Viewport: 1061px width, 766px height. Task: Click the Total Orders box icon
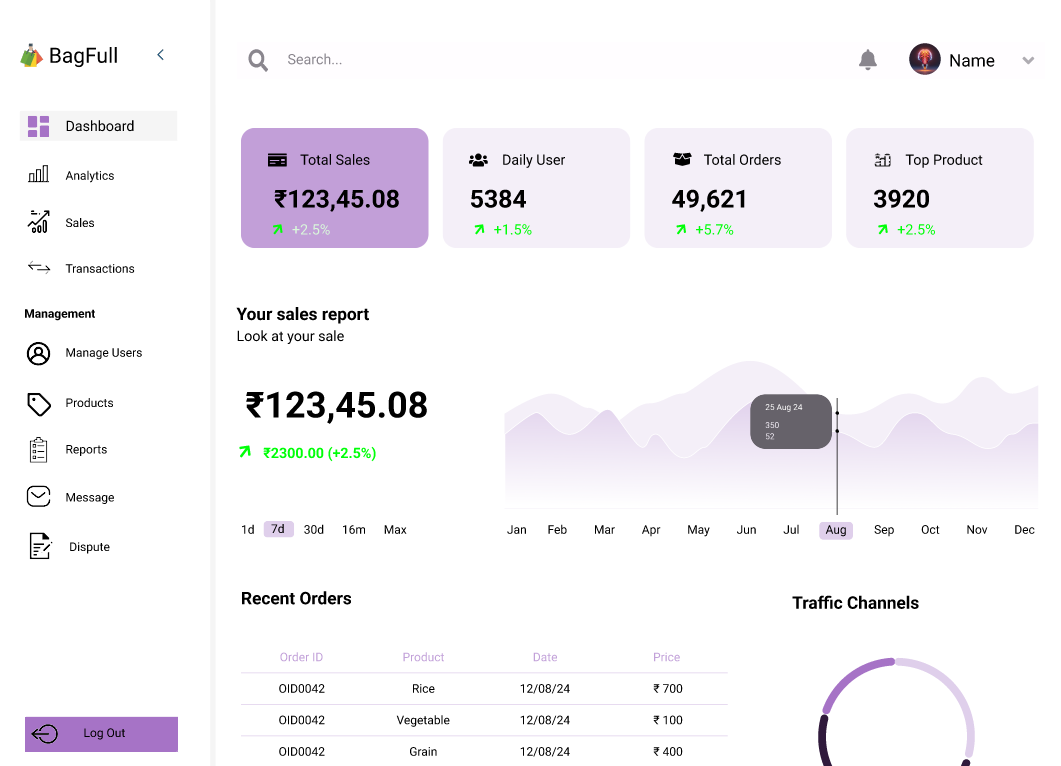click(682, 160)
